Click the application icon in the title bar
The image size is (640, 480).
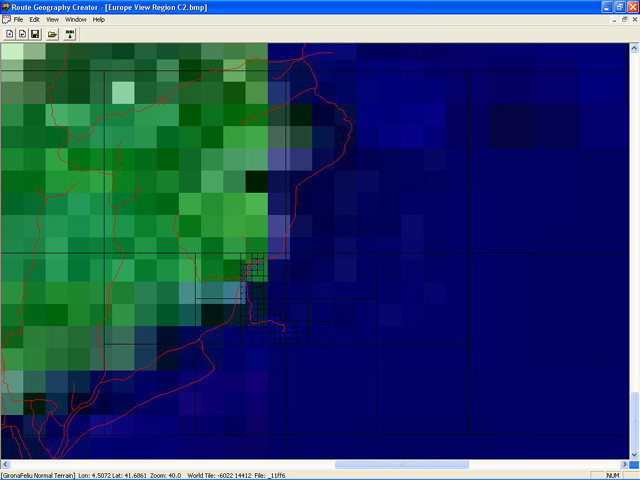pyautogui.click(x=7, y=6)
